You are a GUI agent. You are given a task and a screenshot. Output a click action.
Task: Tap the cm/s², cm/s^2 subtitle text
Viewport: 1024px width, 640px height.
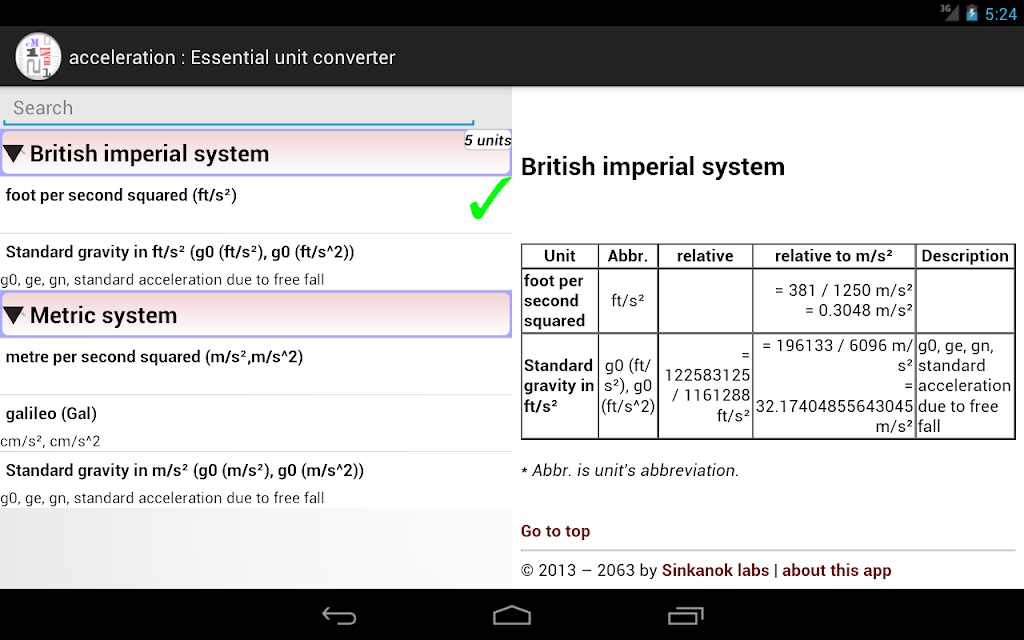(50, 441)
